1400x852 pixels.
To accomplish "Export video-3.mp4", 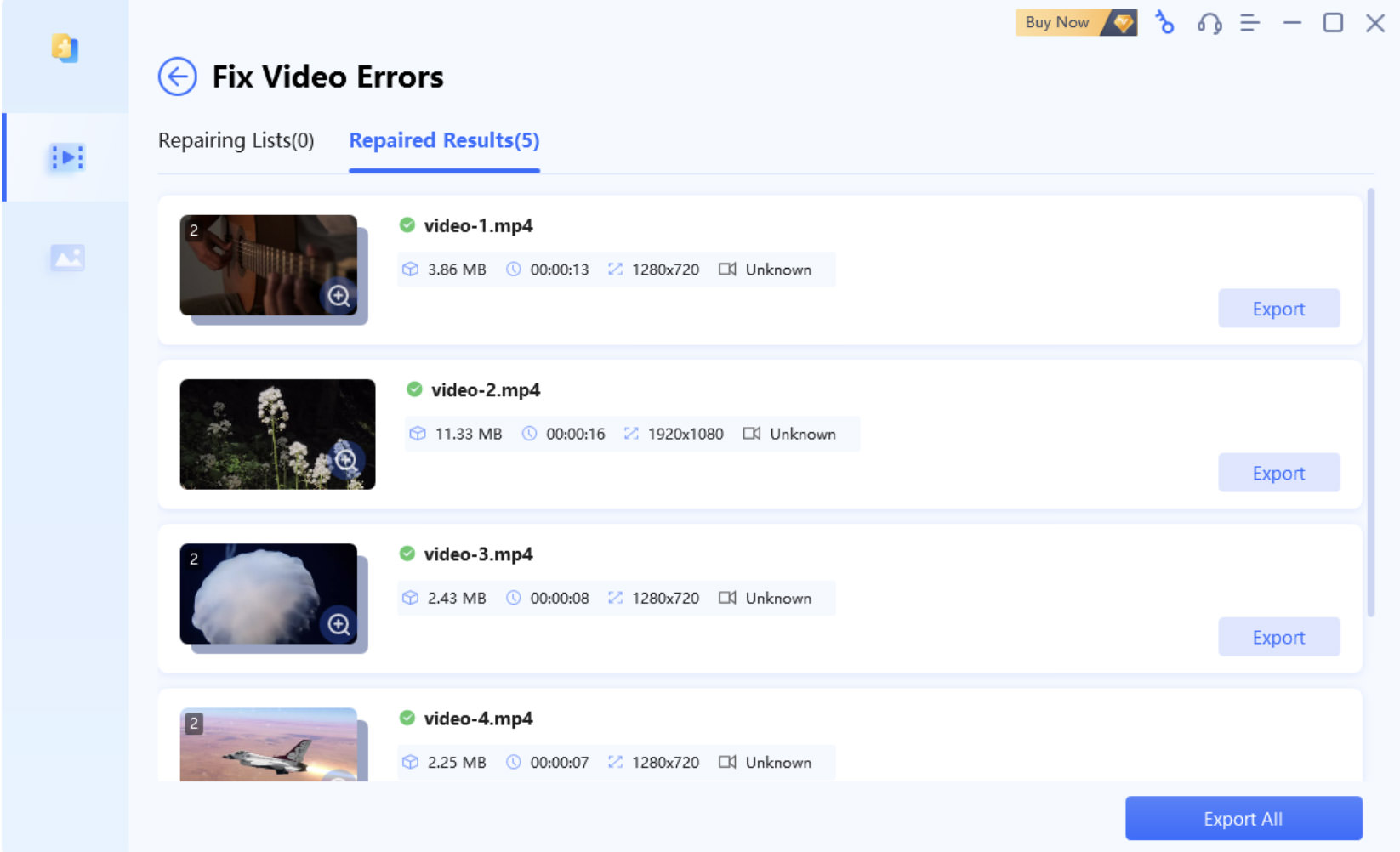I will [x=1278, y=637].
